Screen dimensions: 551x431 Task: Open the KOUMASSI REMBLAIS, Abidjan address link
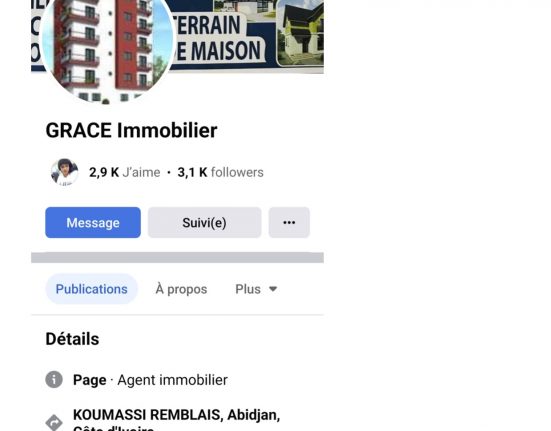tap(176, 420)
